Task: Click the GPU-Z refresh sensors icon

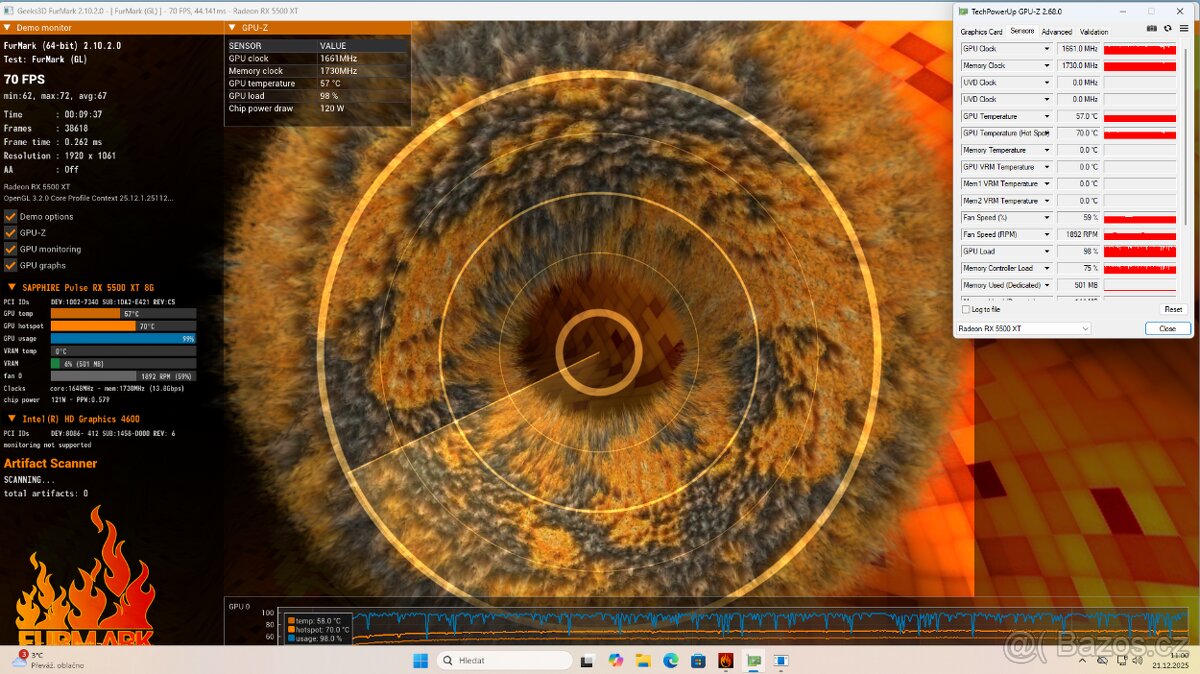Action: 1167,28
